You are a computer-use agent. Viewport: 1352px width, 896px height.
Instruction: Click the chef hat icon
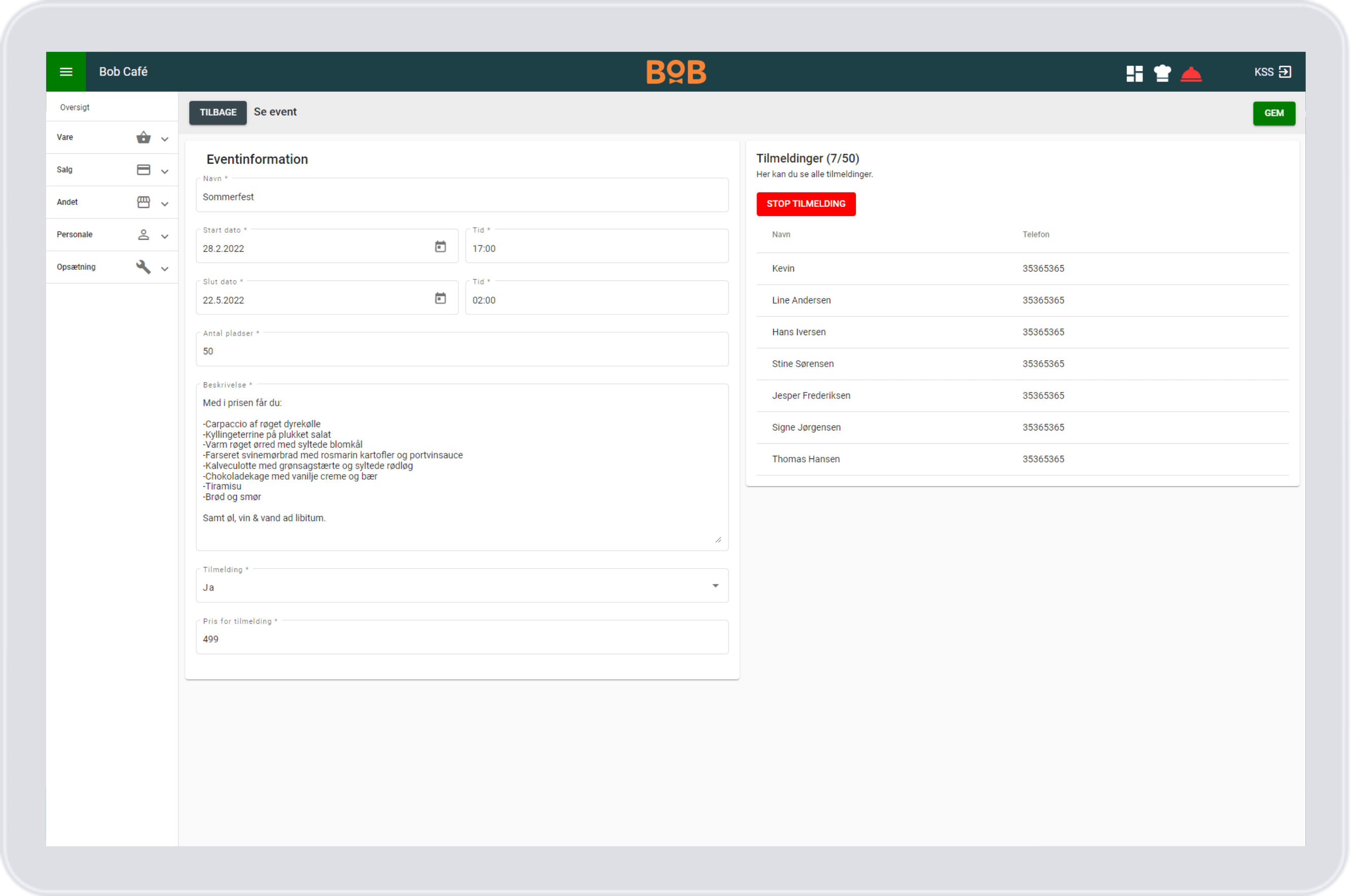coord(1162,73)
